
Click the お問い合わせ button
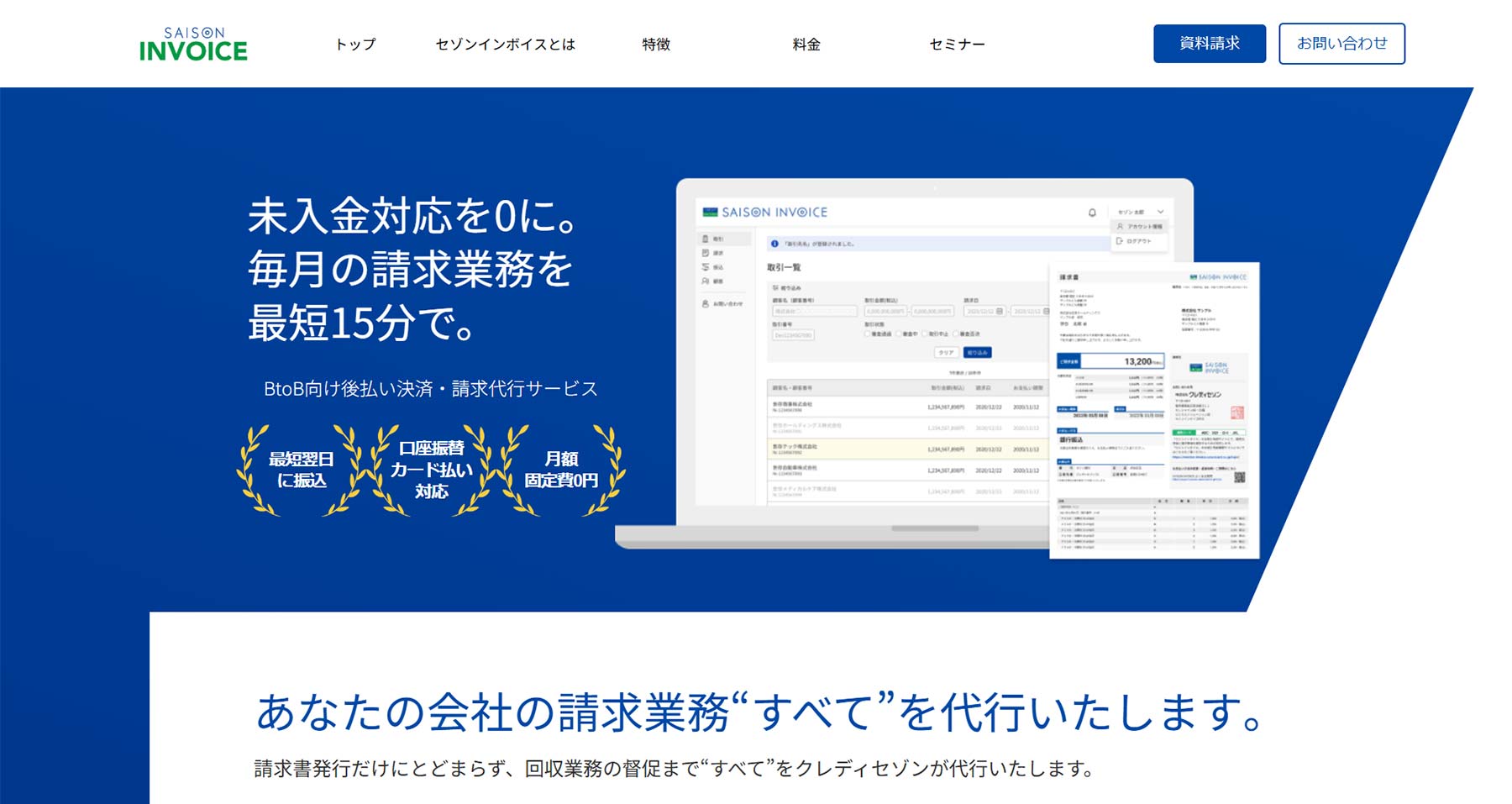click(x=1341, y=44)
